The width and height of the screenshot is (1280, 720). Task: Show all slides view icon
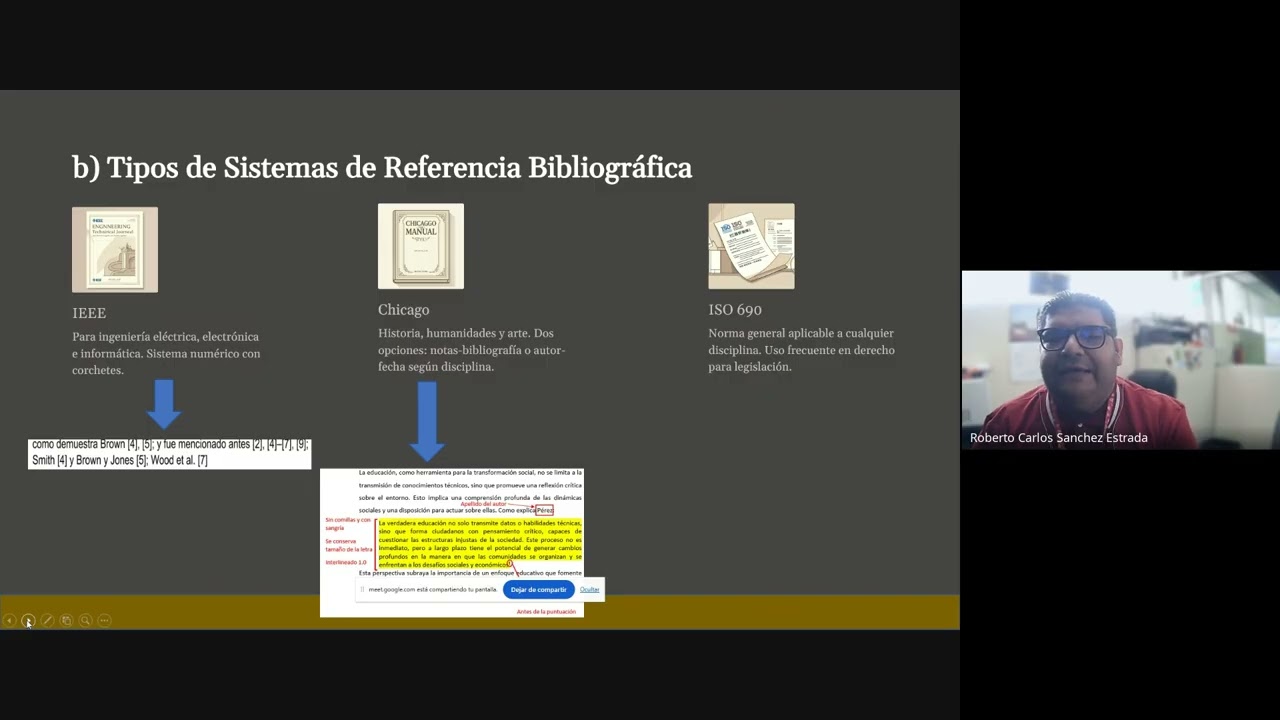(66, 621)
